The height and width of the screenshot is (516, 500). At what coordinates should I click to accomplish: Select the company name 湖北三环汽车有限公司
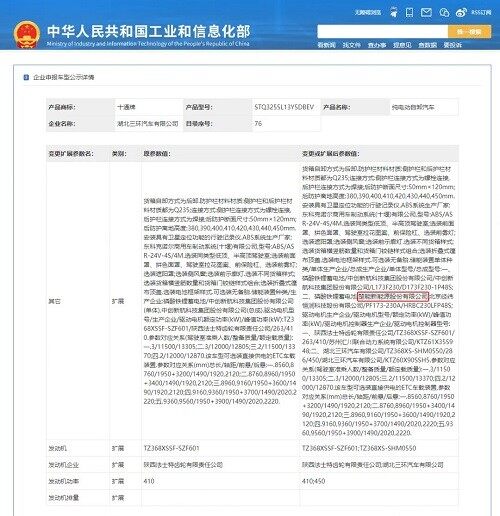tap(148, 124)
